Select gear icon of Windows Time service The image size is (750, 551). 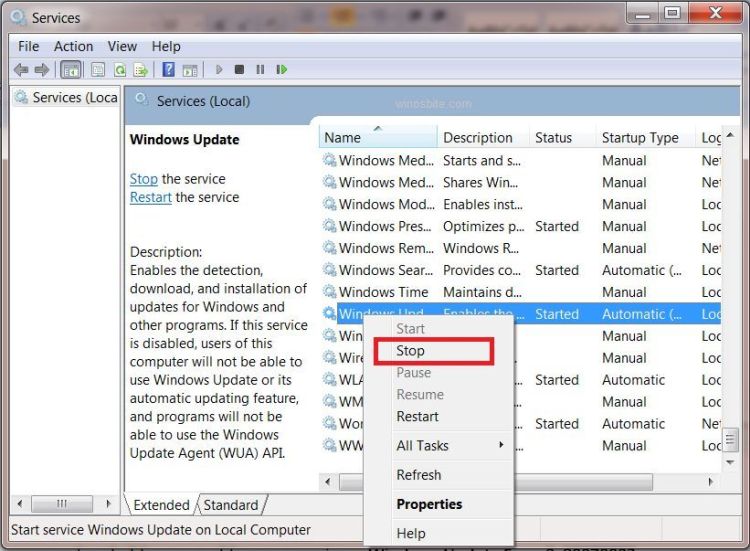point(330,291)
